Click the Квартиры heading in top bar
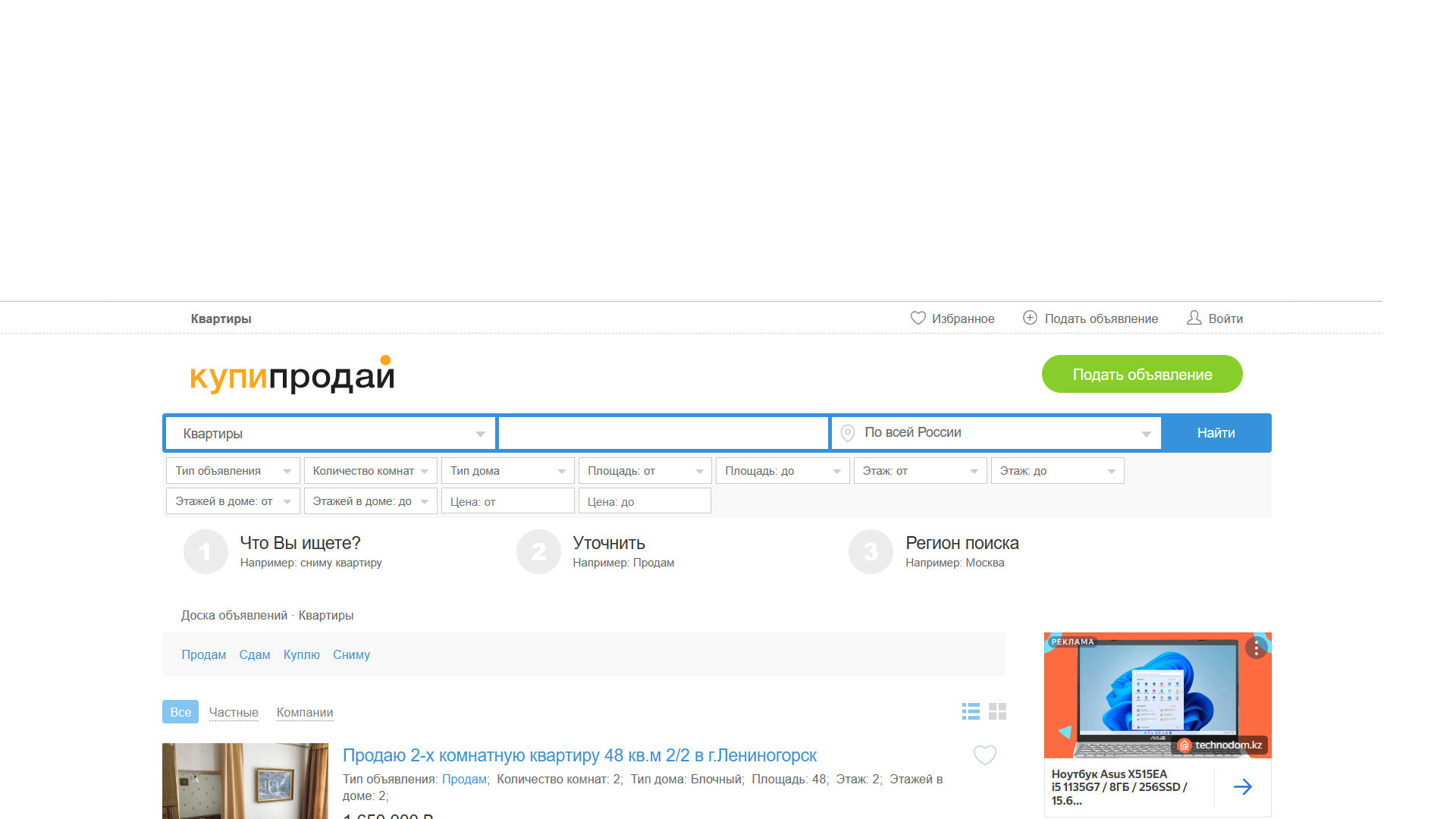Image resolution: width=1456 pixels, height=819 pixels. tap(221, 319)
